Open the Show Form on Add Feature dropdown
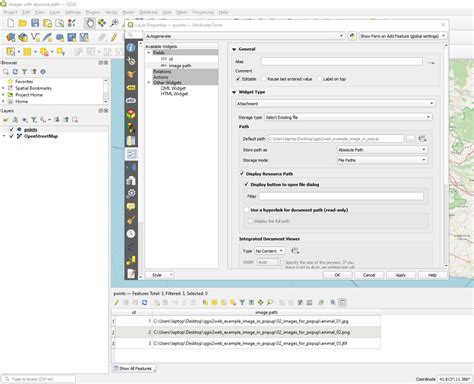474x384 pixels. coord(403,36)
